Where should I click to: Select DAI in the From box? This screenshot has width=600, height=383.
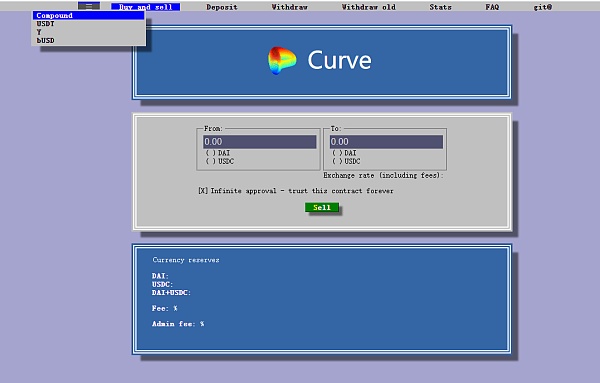[218, 153]
